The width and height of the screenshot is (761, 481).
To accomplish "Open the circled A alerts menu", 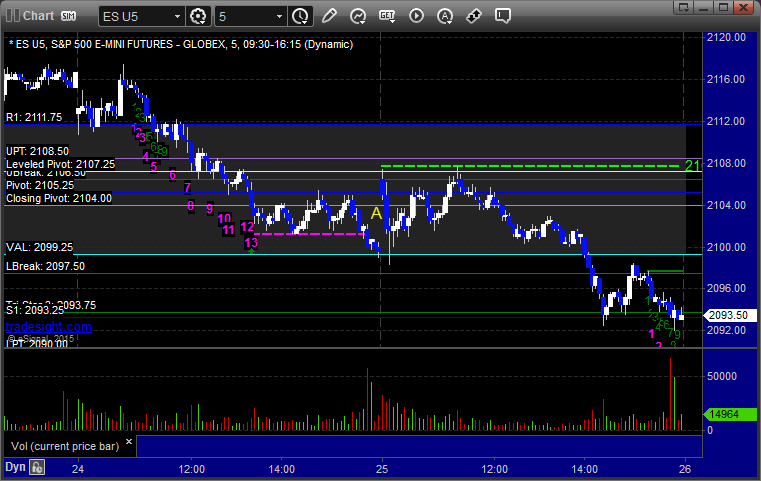I will coord(445,17).
